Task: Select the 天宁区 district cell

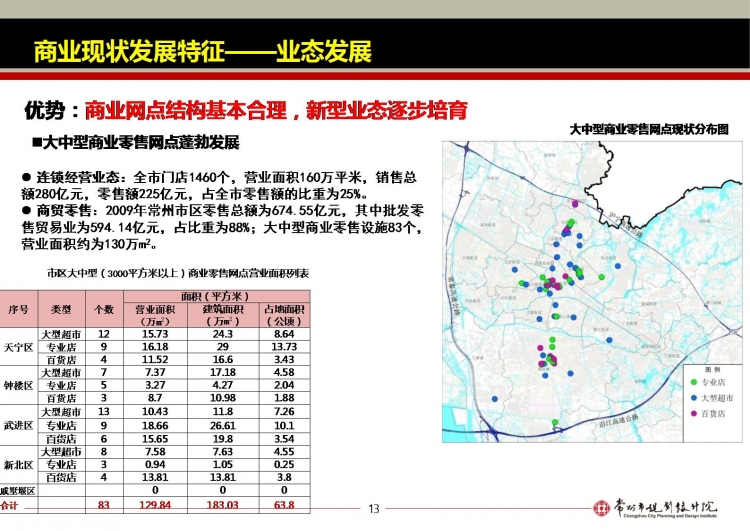Action: 19,347
